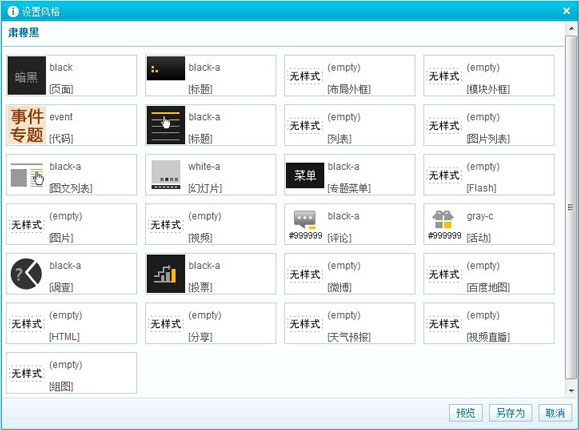
Task: Choose the black-a 调查 survey question icon
Action: pyautogui.click(x=27, y=274)
